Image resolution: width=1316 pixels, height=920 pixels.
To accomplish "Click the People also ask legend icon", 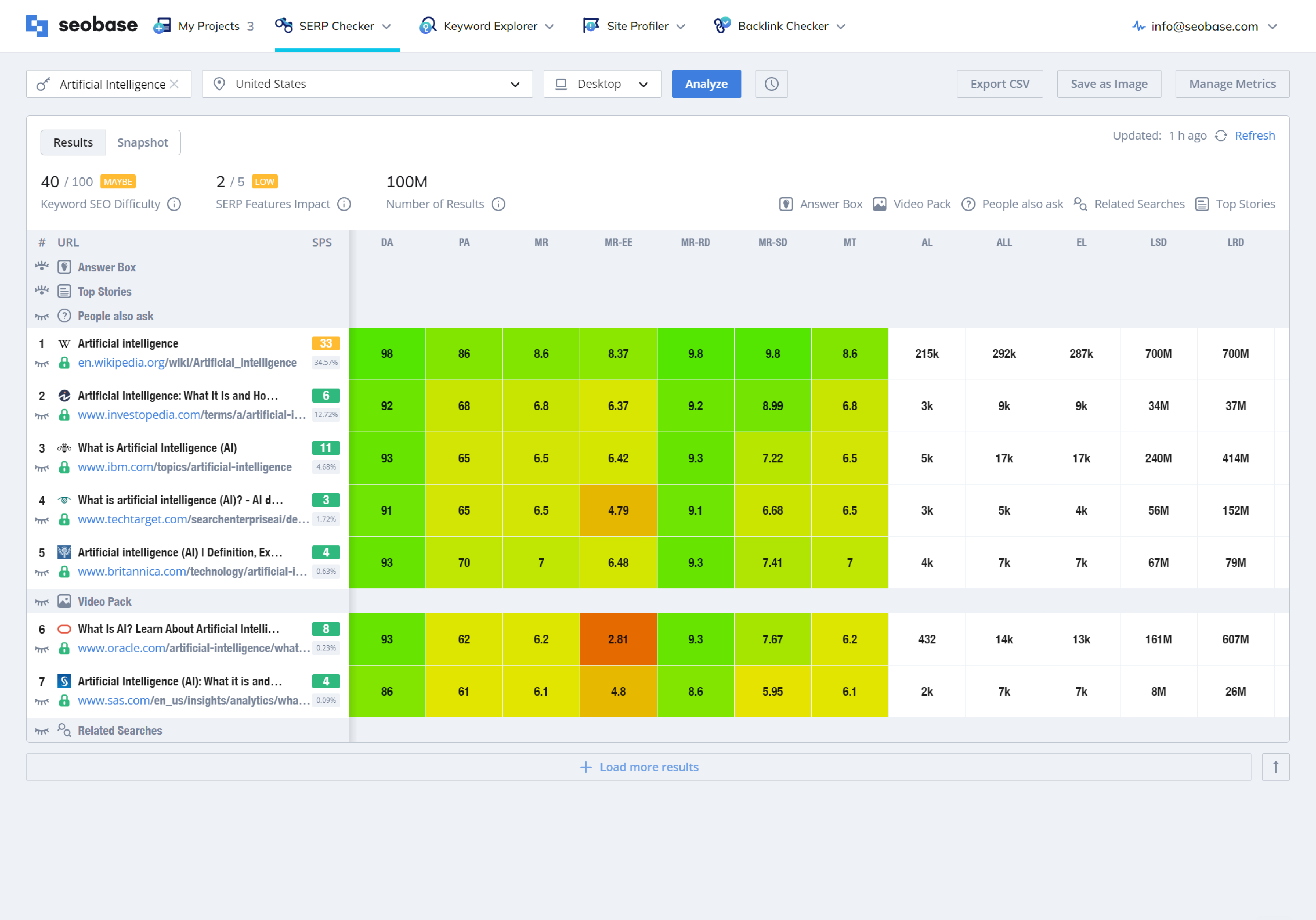I will [x=968, y=204].
